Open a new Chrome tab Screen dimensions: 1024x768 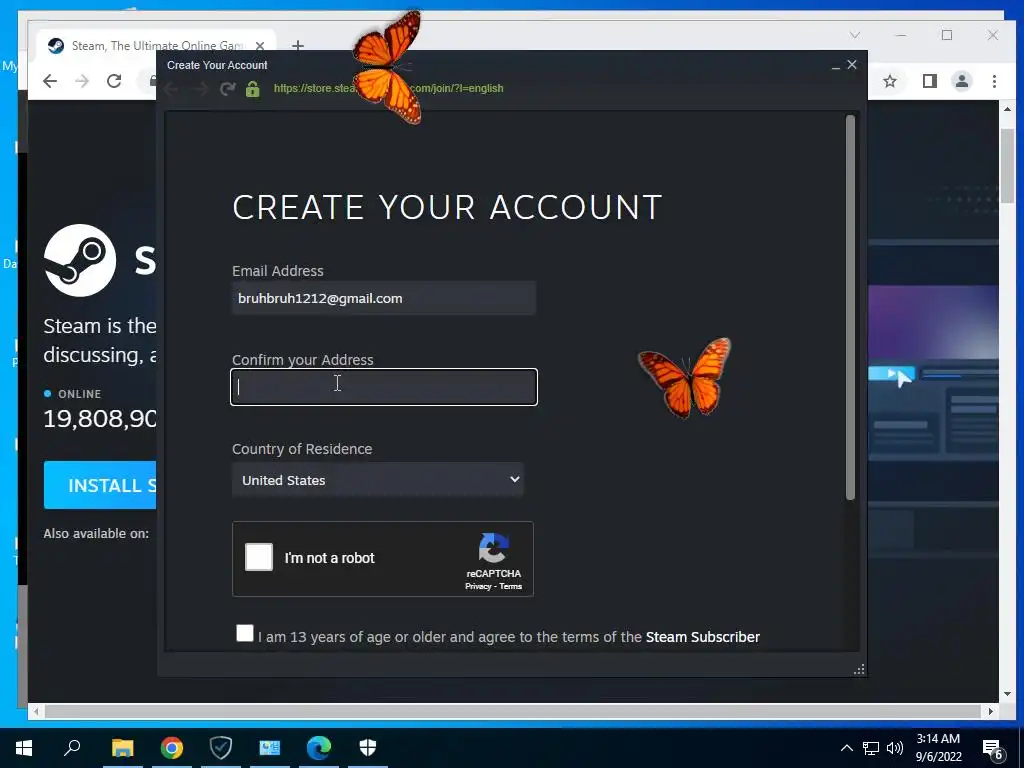tap(298, 46)
